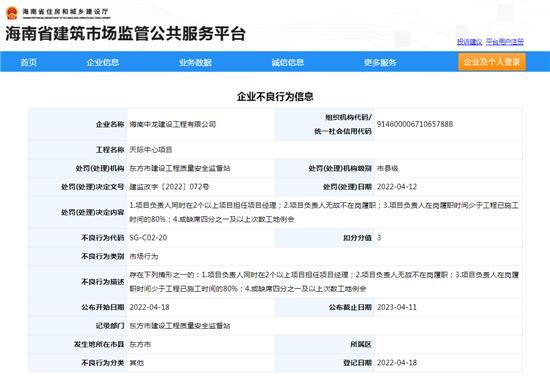Select penalty date 2022-04-12

[397, 187]
